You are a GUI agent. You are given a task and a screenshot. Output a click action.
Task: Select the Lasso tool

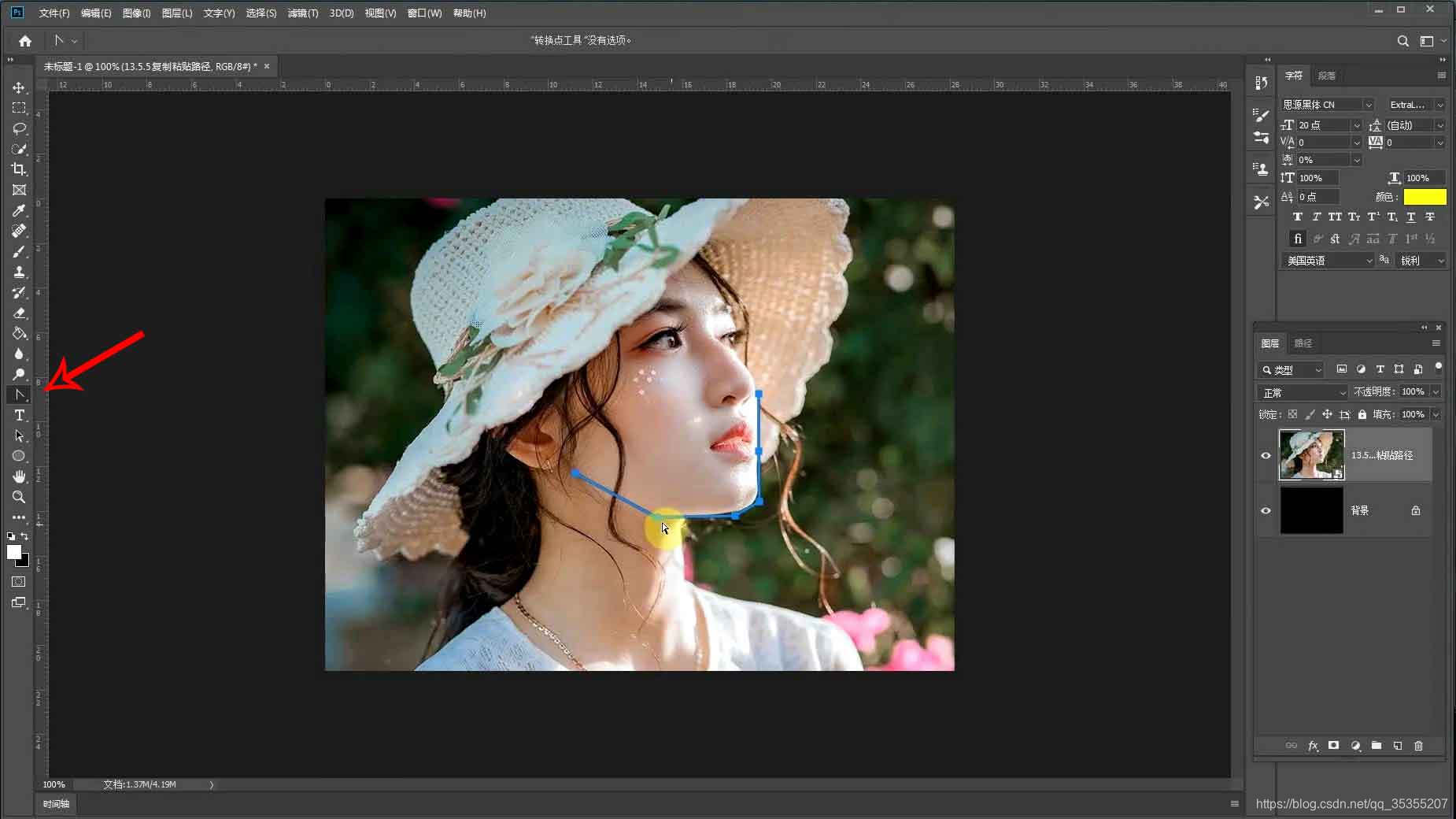(19, 128)
